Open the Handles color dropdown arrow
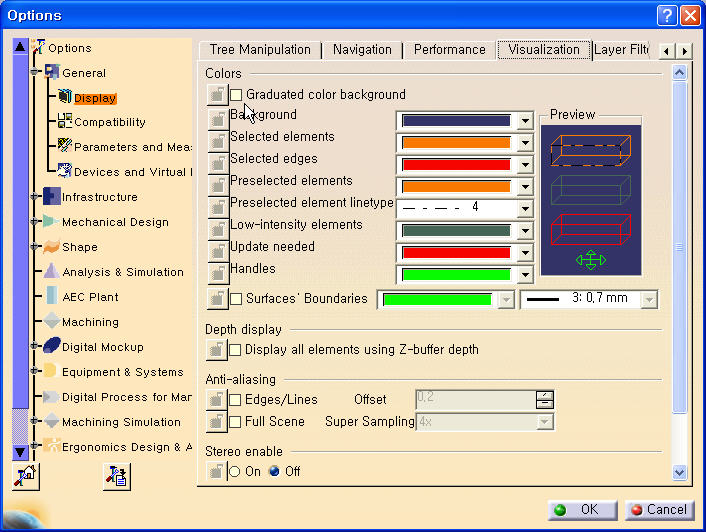 [526, 274]
